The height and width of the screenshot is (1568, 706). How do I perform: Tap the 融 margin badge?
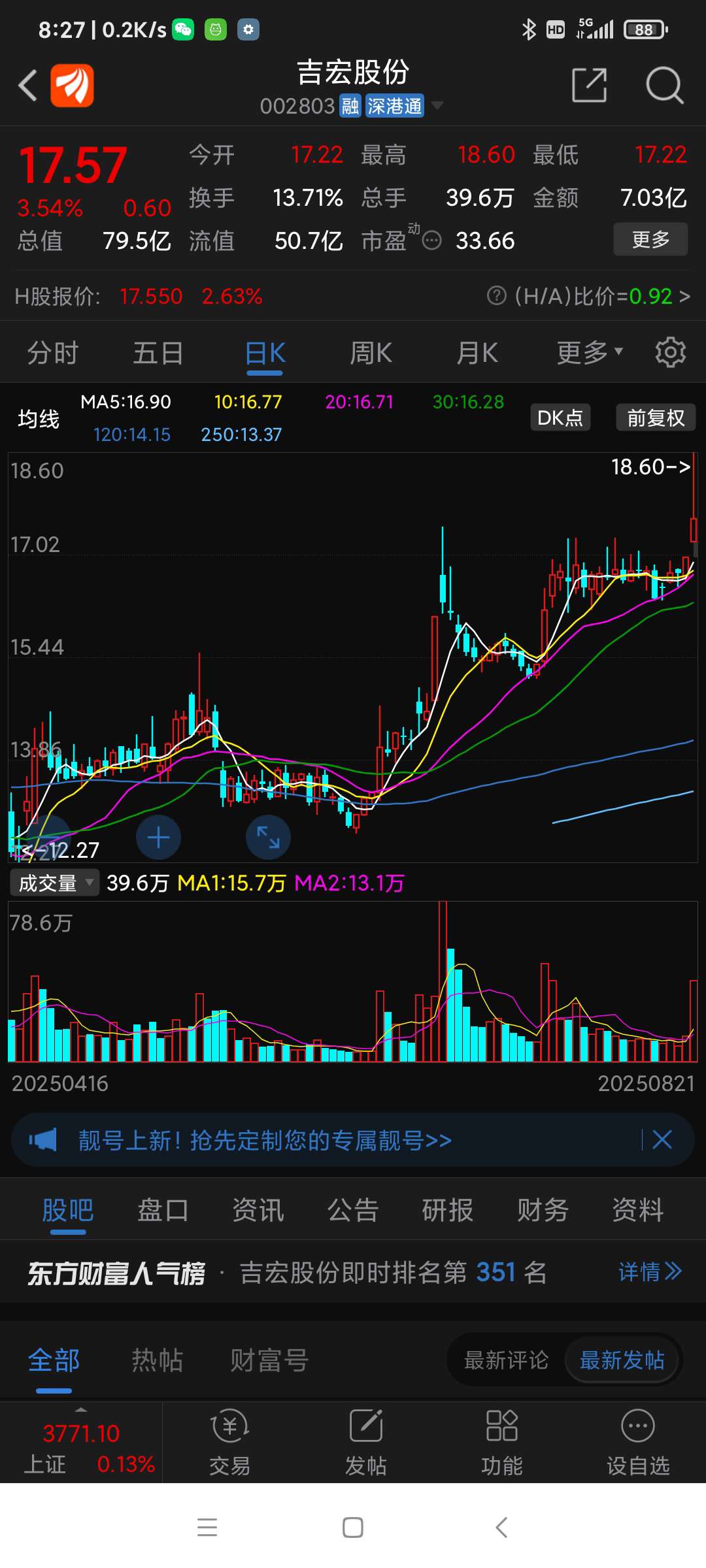350,106
